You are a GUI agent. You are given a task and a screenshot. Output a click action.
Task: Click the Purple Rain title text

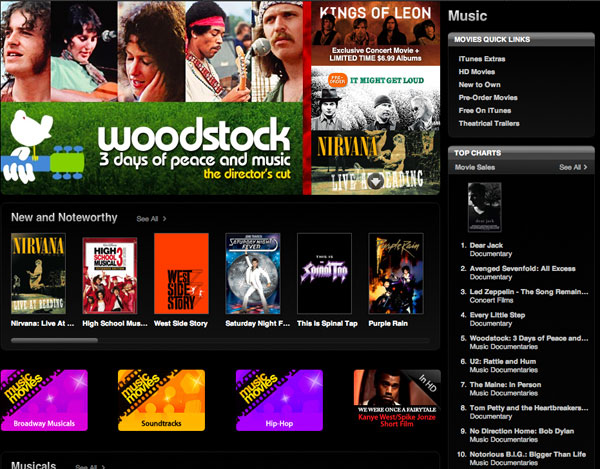tap(388, 323)
